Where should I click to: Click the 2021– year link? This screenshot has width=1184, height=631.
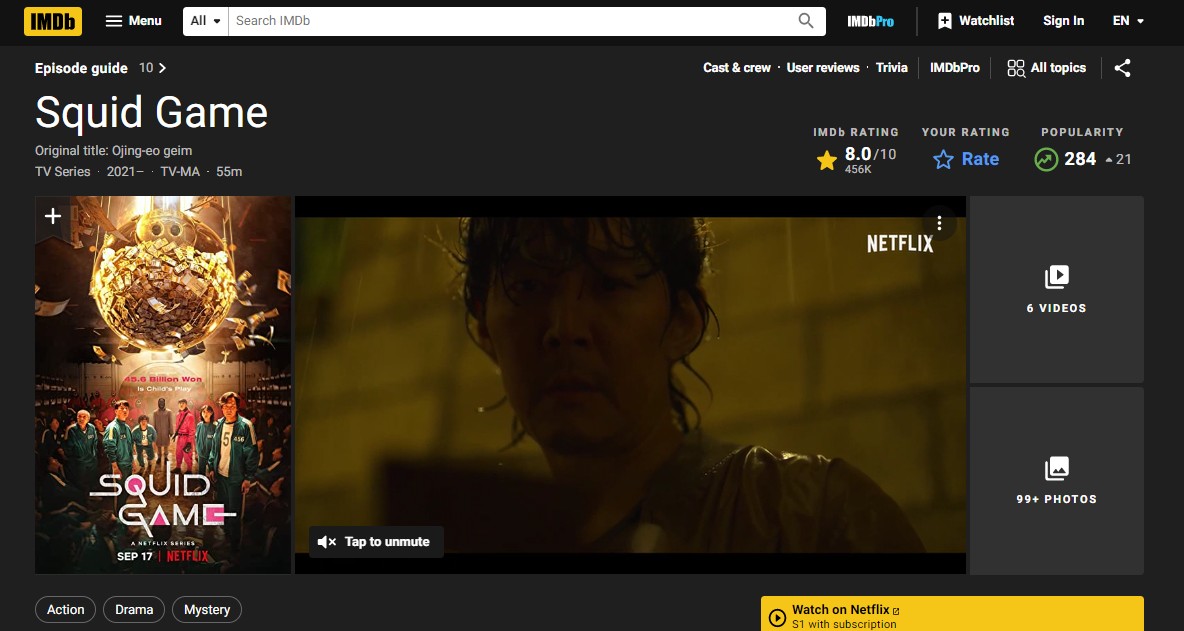[125, 171]
